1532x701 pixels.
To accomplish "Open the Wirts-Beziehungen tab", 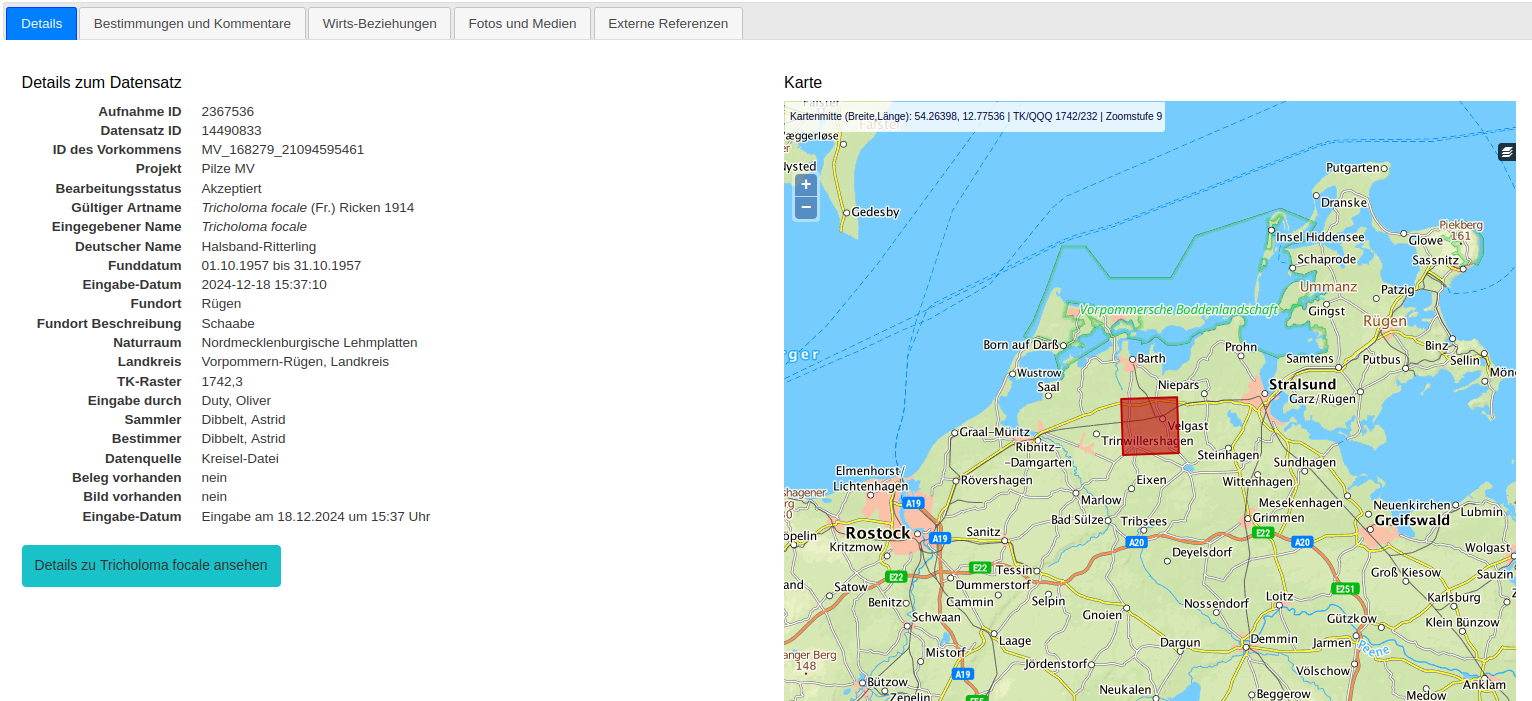I will pyautogui.click(x=379, y=23).
